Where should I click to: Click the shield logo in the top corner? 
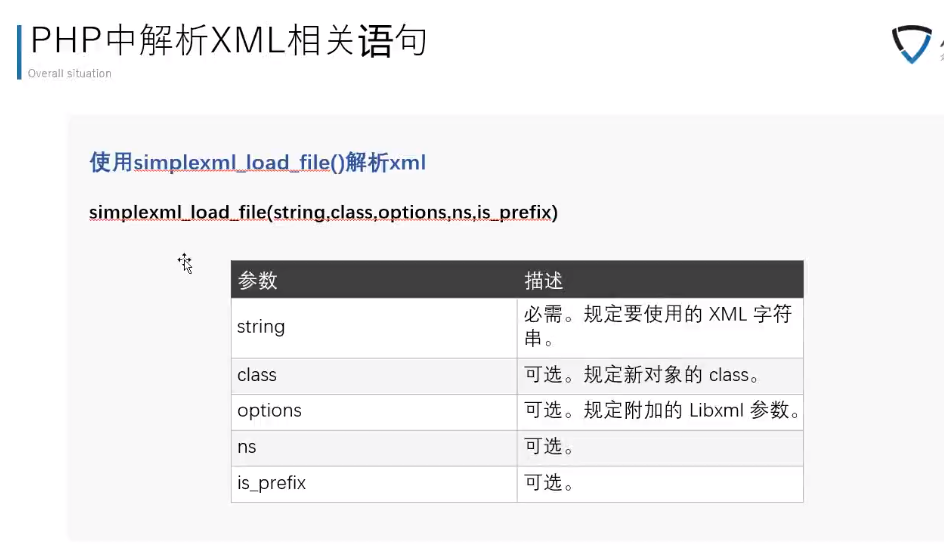click(x=914, y=45)
